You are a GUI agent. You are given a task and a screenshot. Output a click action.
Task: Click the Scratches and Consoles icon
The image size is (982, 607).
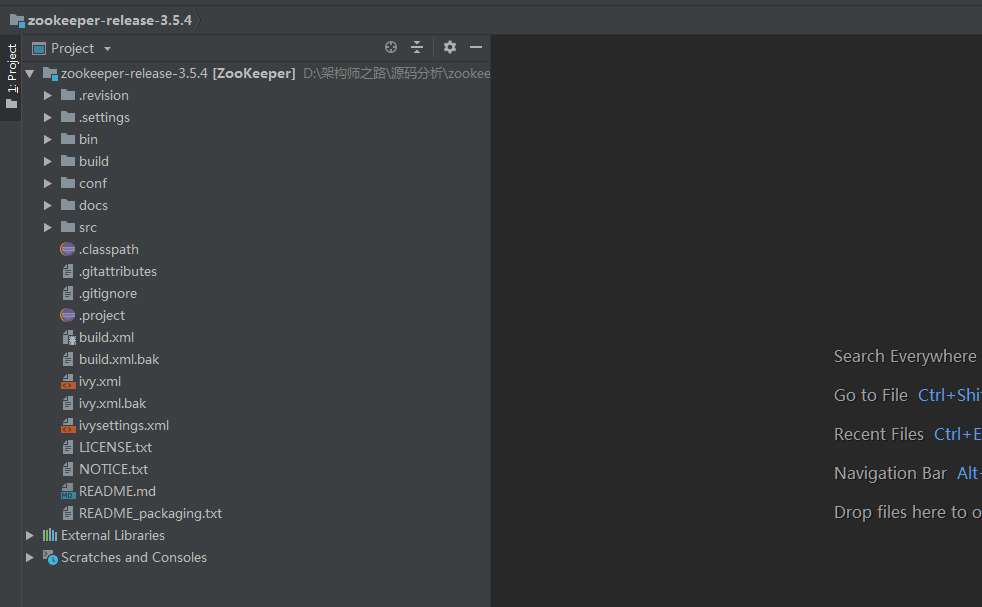50,557
